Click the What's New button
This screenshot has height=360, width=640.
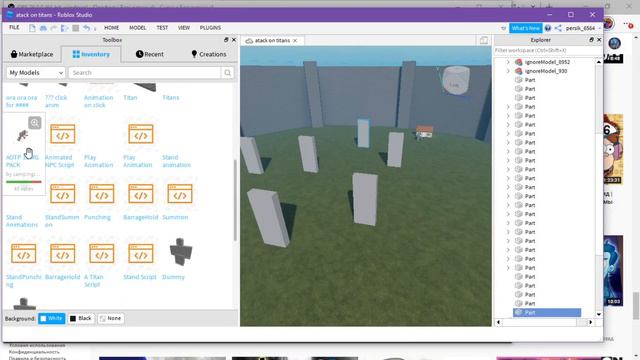pyautogui.click(x=525, y=28)
